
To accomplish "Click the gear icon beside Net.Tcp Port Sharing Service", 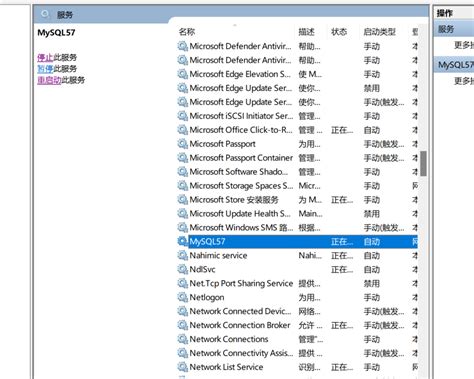I will pyautogui.click(x=182, y=283).
